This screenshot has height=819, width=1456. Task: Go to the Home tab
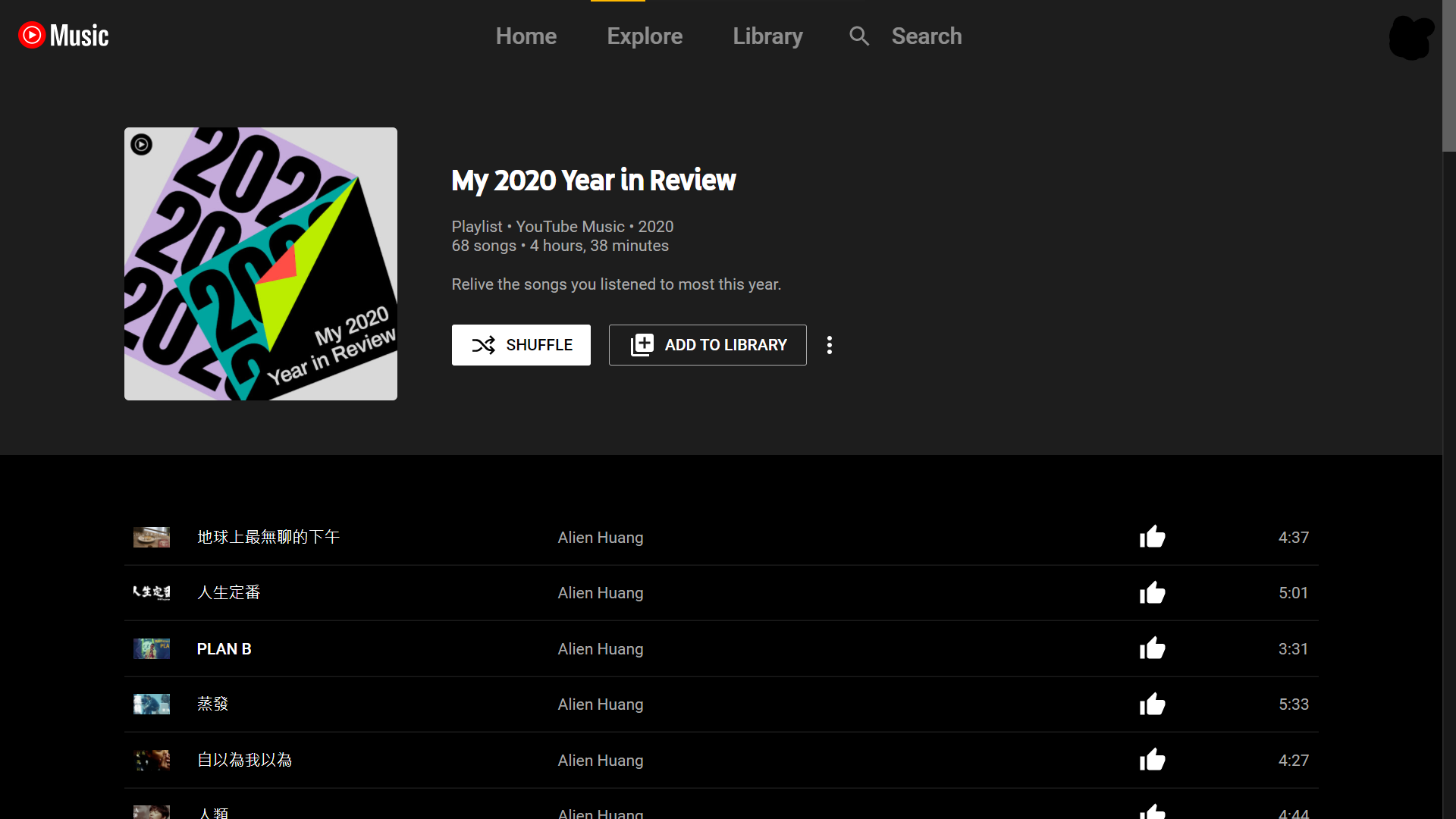pos(526,36)
